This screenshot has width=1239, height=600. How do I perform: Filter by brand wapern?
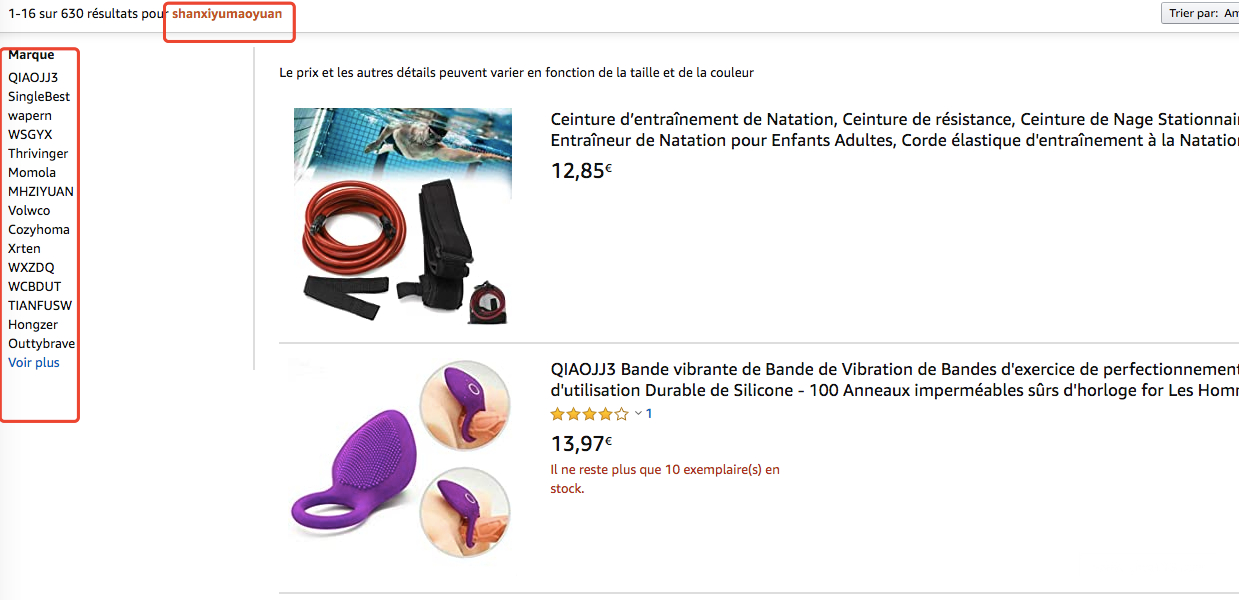(30, 116)
